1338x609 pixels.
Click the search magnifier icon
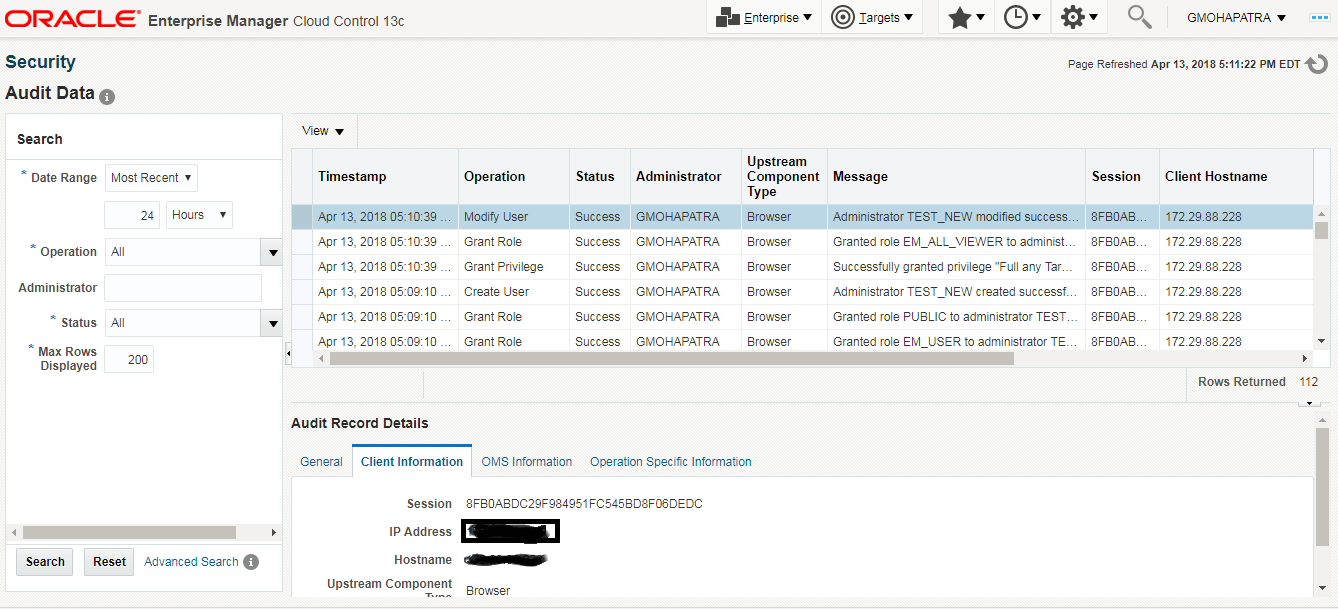1139,17
